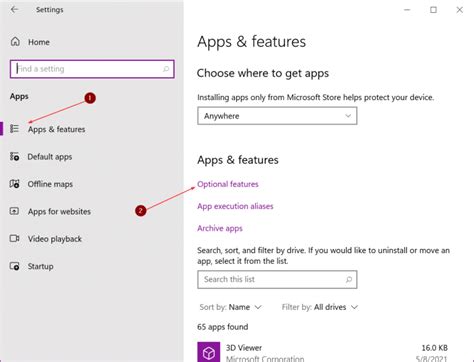
Task: Go to Offline maps section
Action: point(50,184)
